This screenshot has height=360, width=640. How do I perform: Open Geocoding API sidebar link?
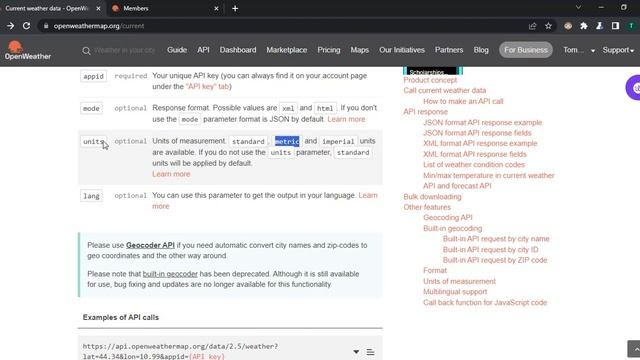click(448, 218)
